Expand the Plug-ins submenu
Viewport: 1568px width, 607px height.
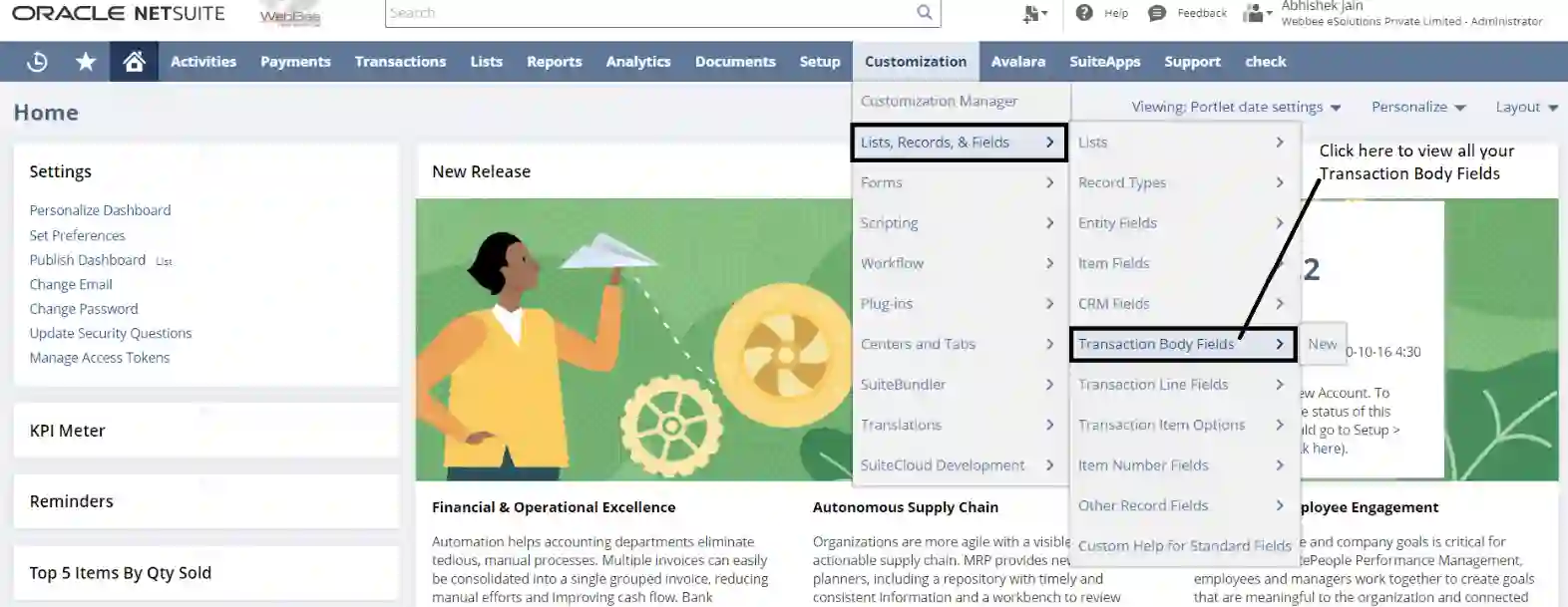tap(961, 304)
